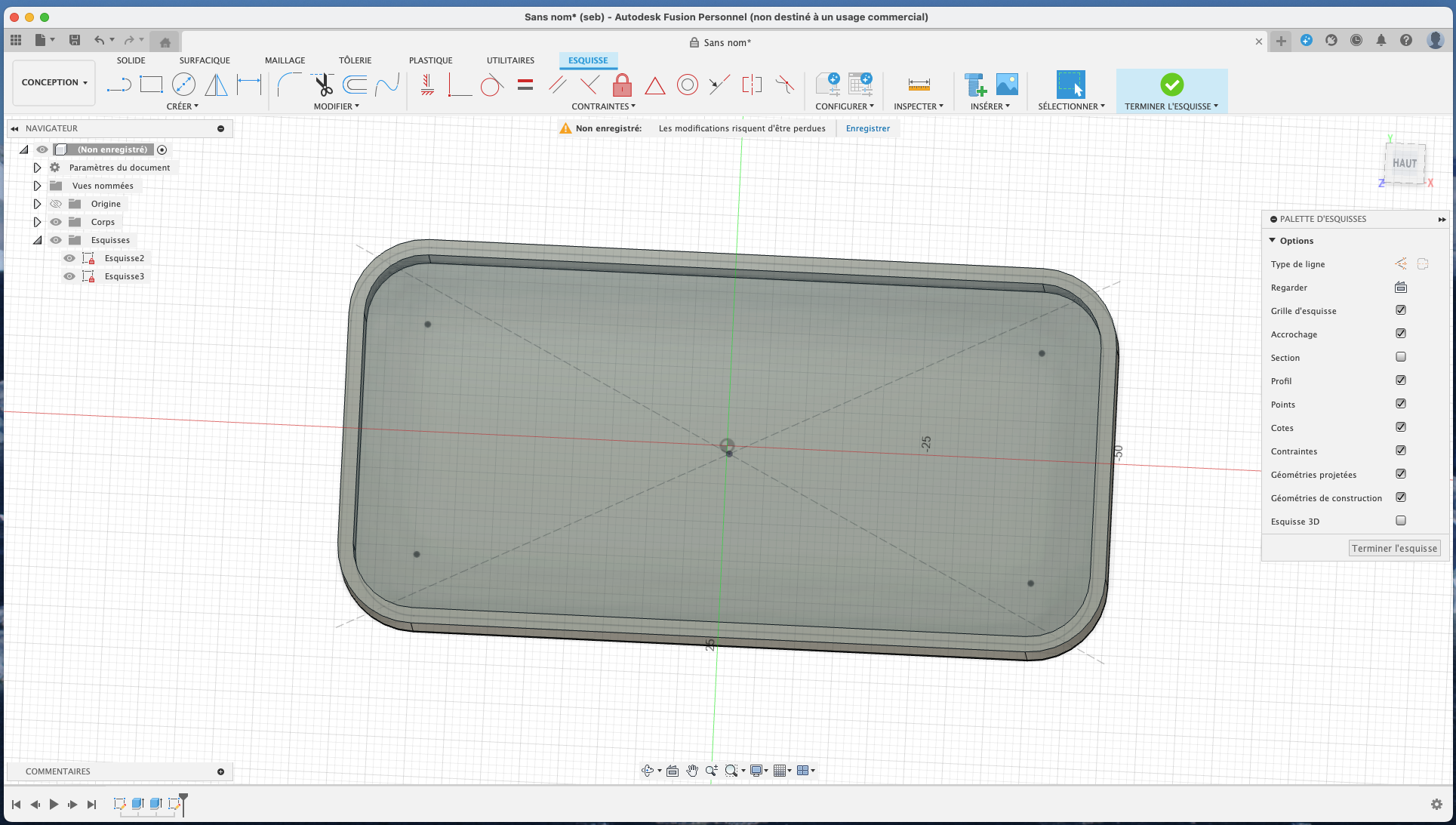Toggle the Profil checkbox

point(1401,380)
